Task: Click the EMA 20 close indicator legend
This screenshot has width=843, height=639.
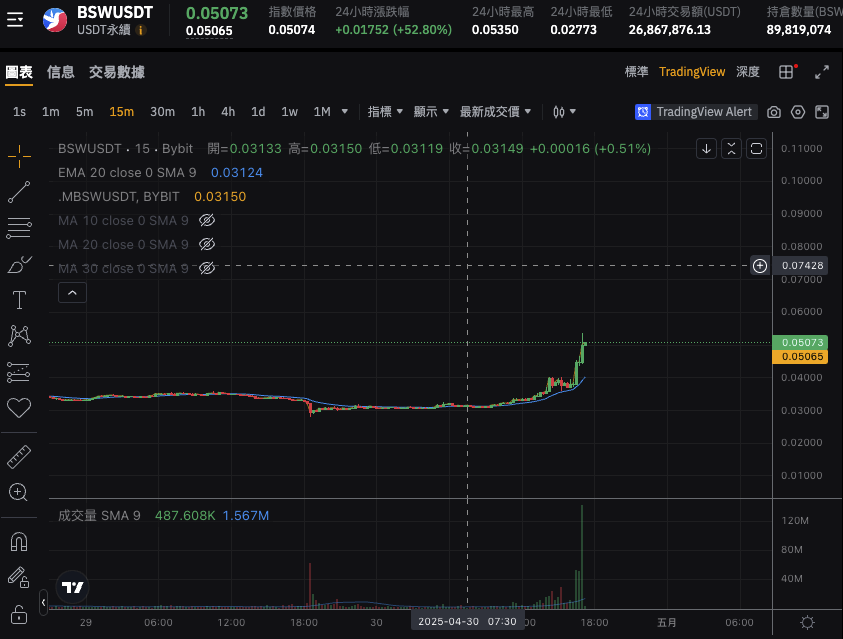Action: tap(127, 173)
